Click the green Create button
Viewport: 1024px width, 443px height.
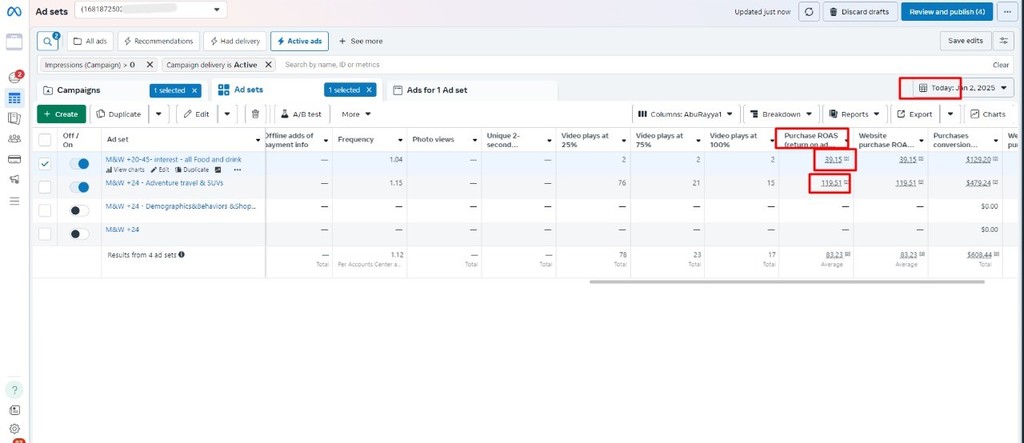click(x=61, y=114)
